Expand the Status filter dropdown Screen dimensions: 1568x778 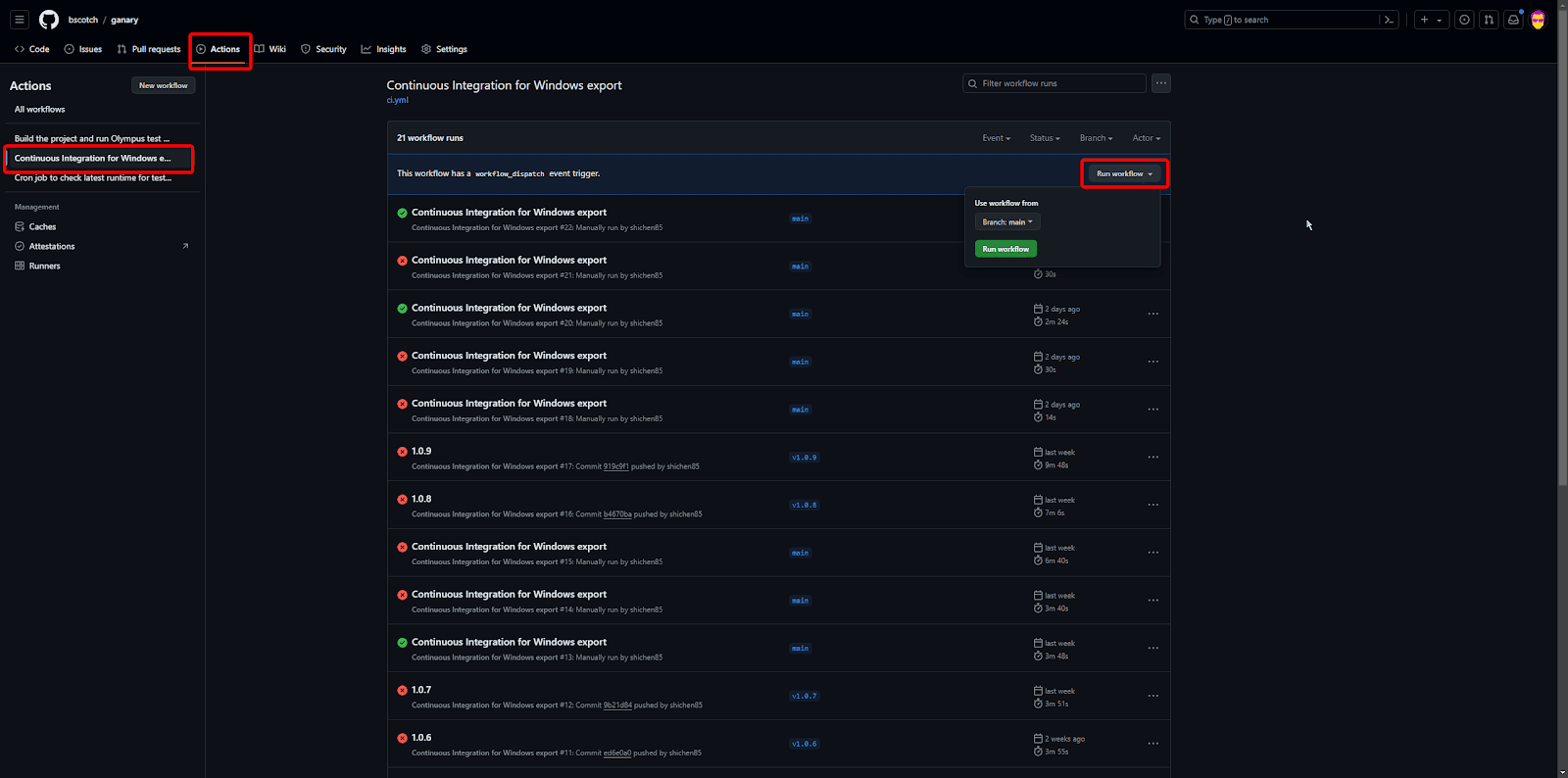(1045, 138)
